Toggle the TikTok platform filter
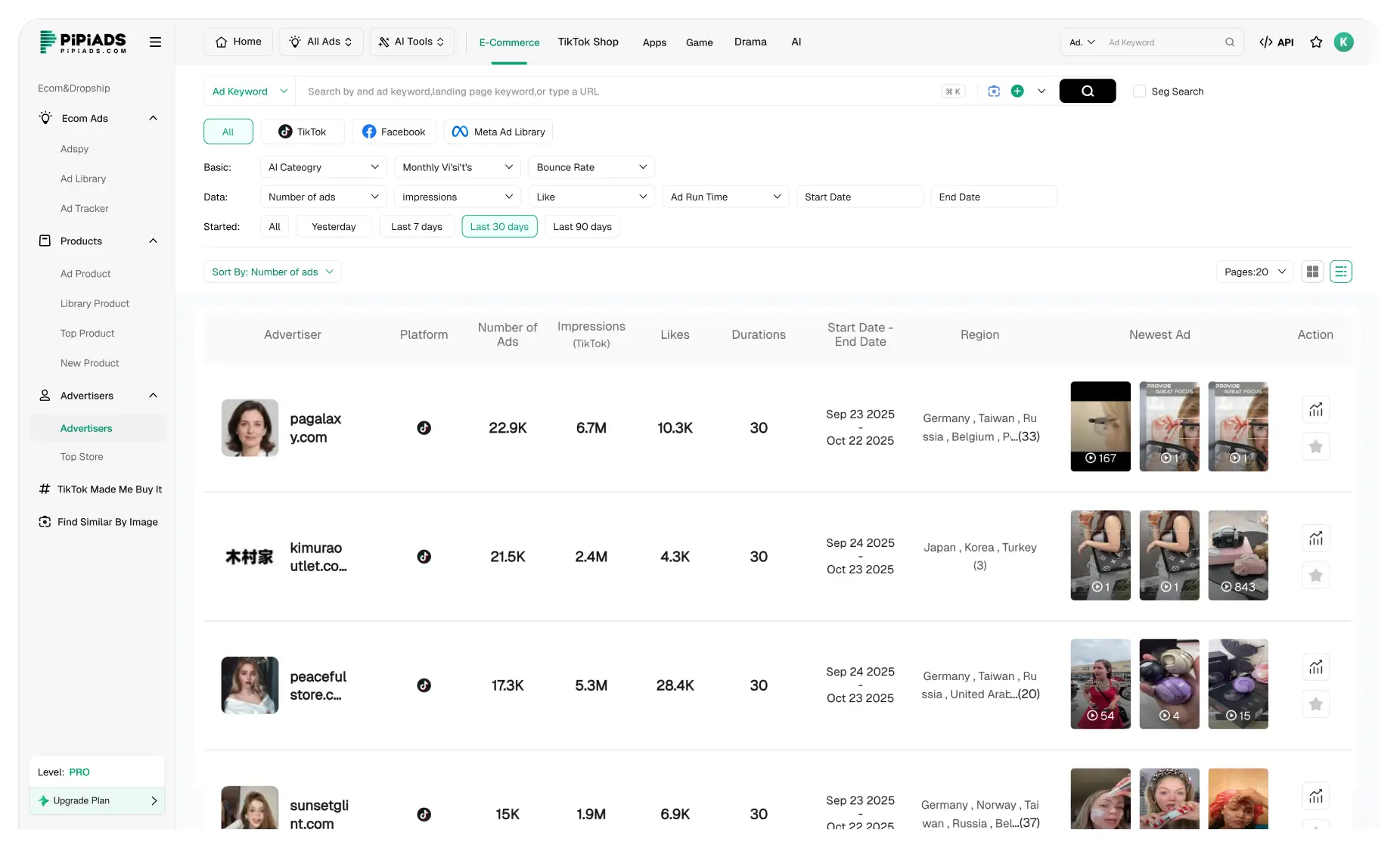Viewport: 1400px width, 848px height. coord(303,131)
